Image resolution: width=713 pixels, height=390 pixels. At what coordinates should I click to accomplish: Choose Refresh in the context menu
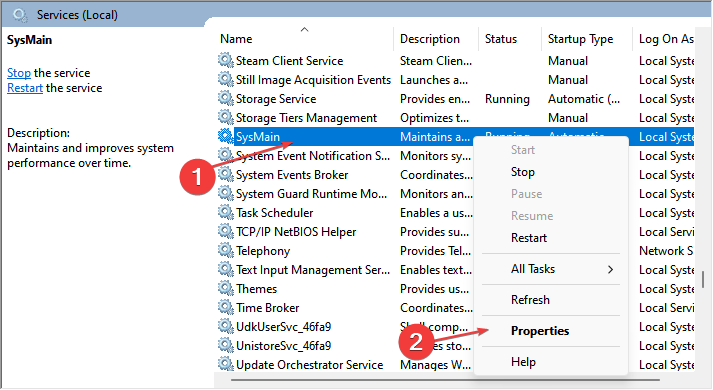[530, 300]
